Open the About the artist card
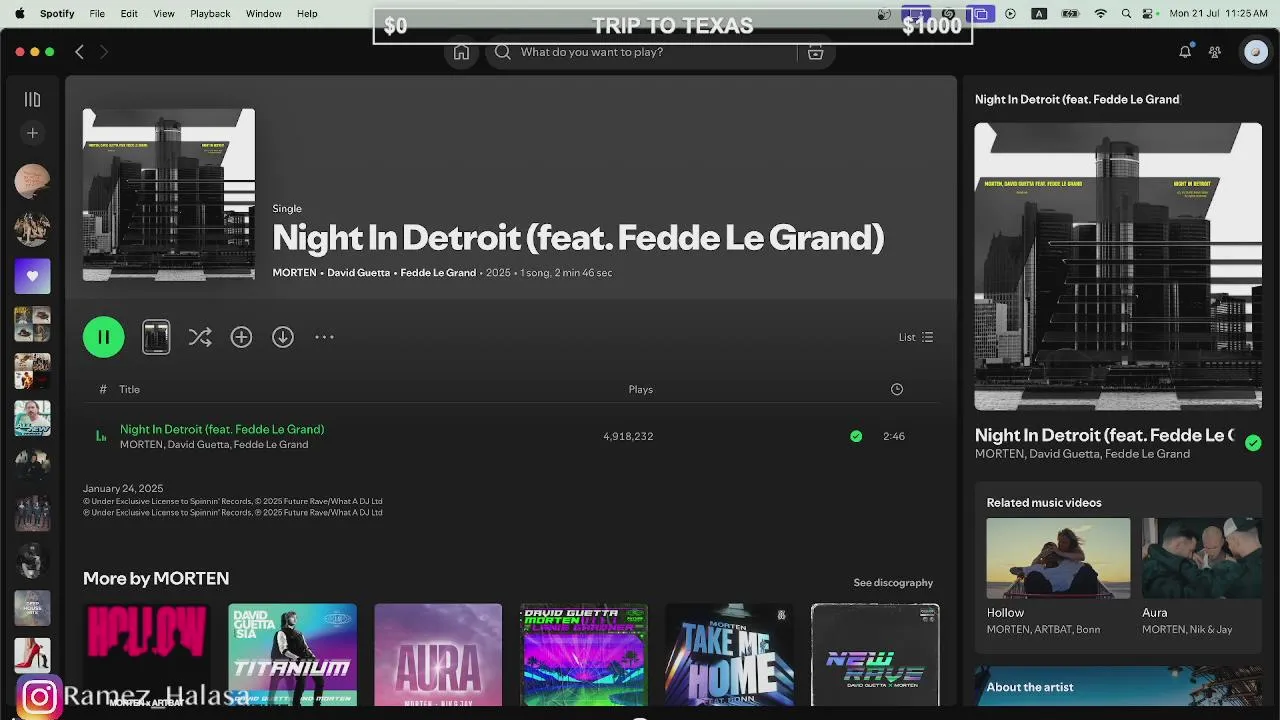The height and width of the screenshot is (720, 1280). pyautogui.click(x=1118, y=686)
